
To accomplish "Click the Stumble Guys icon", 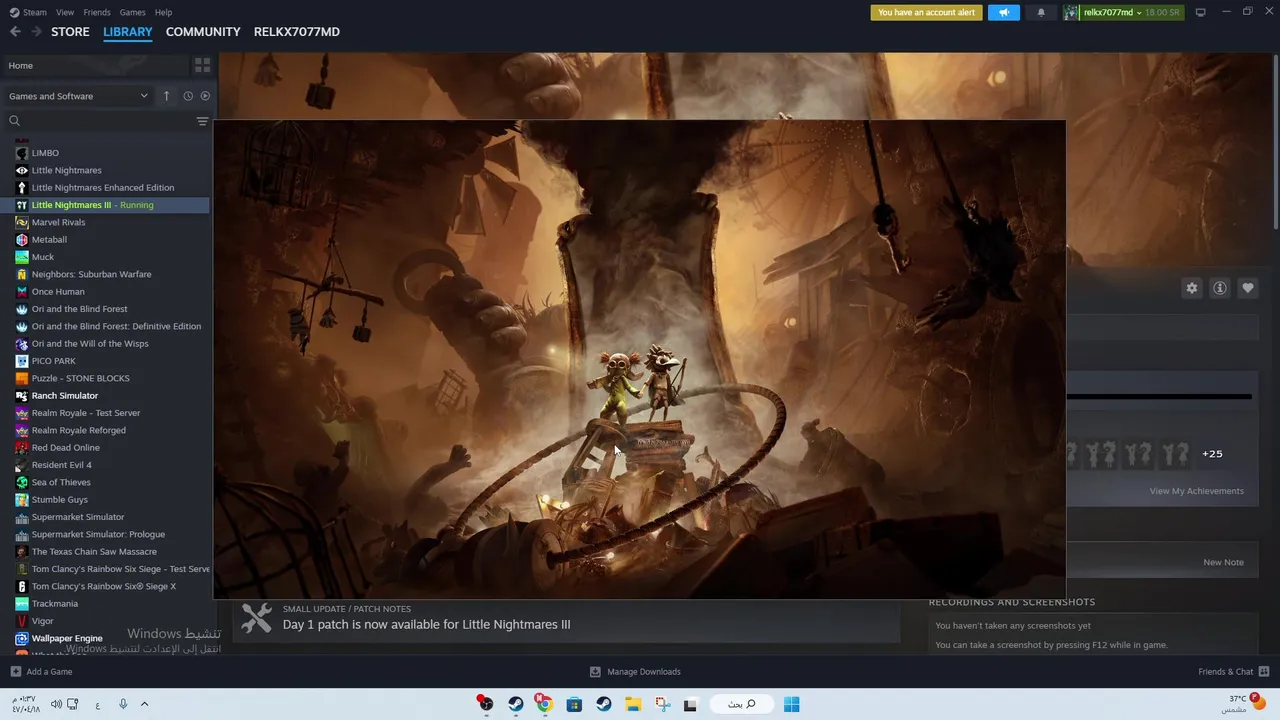I will click(x=22, y=500).
